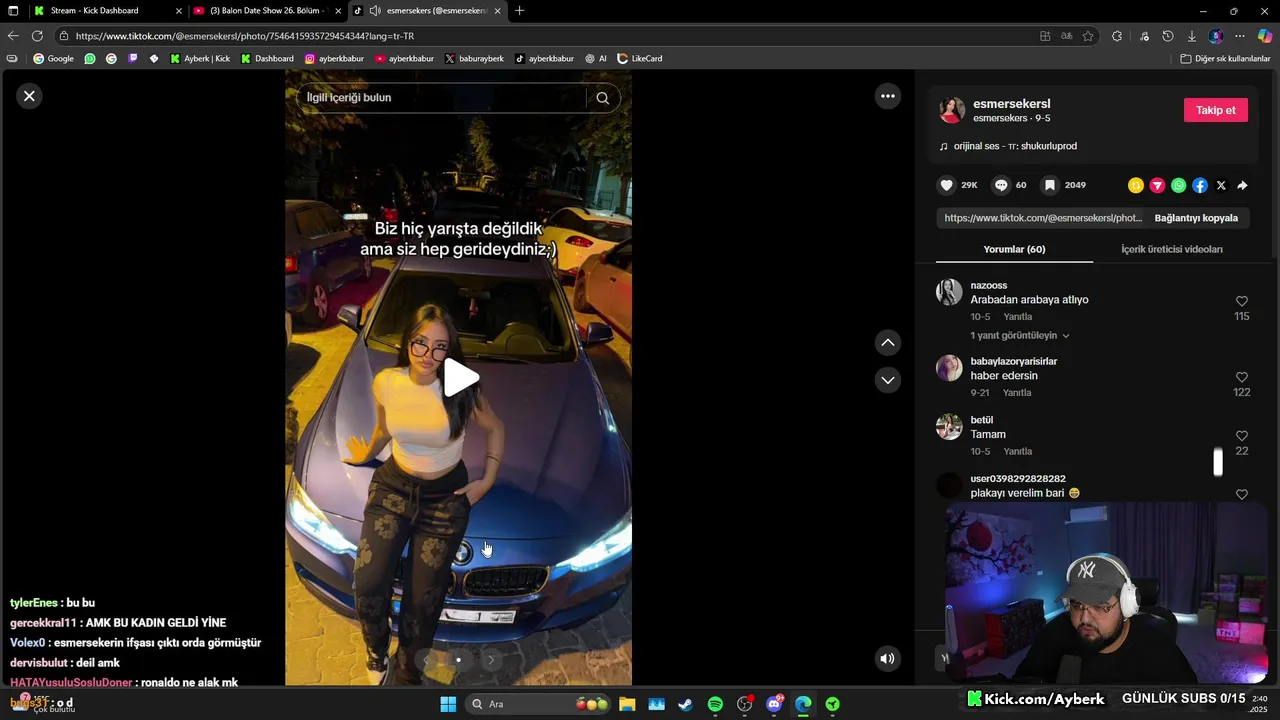Click the search magnifier in TikTok viewer
1280x720 pixels.
click(x=602, y=98)
